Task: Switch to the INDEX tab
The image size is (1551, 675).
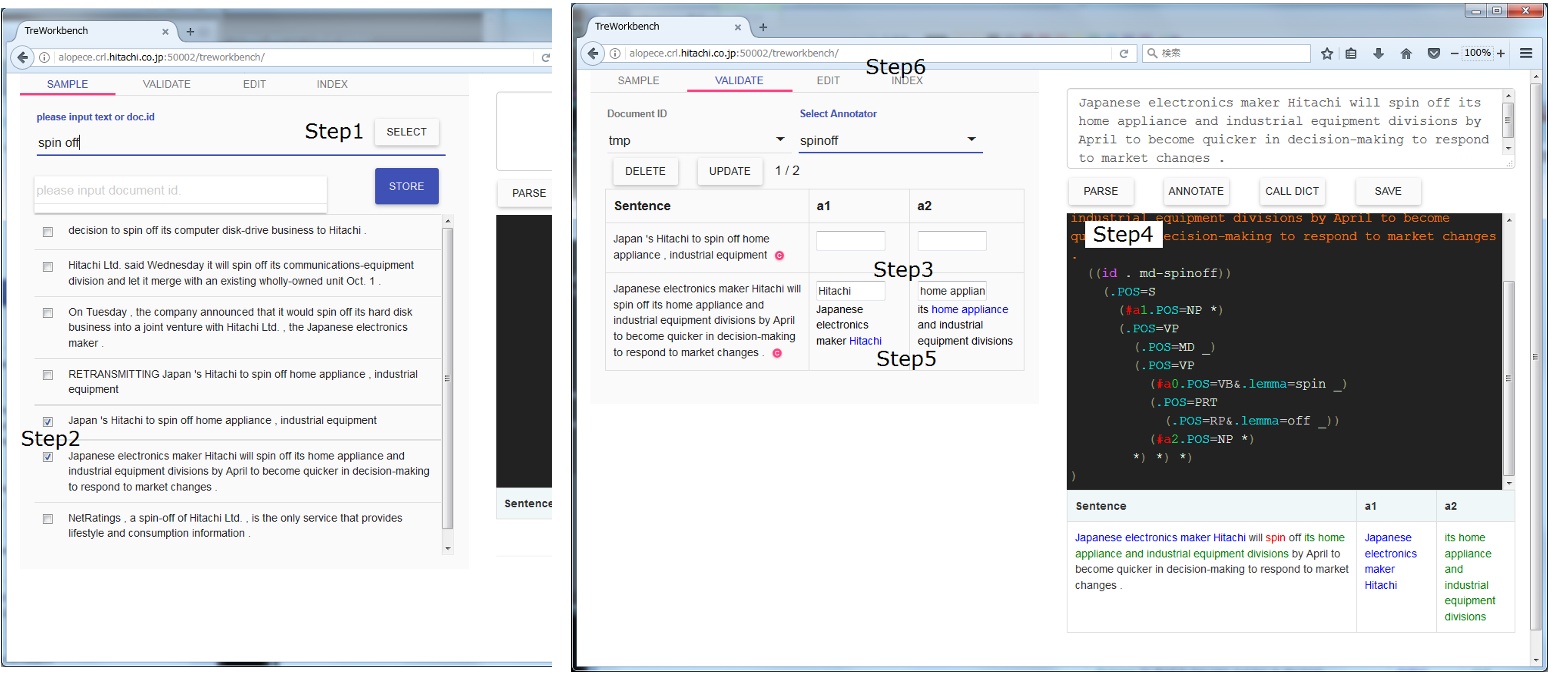Action: click(907, 79)
